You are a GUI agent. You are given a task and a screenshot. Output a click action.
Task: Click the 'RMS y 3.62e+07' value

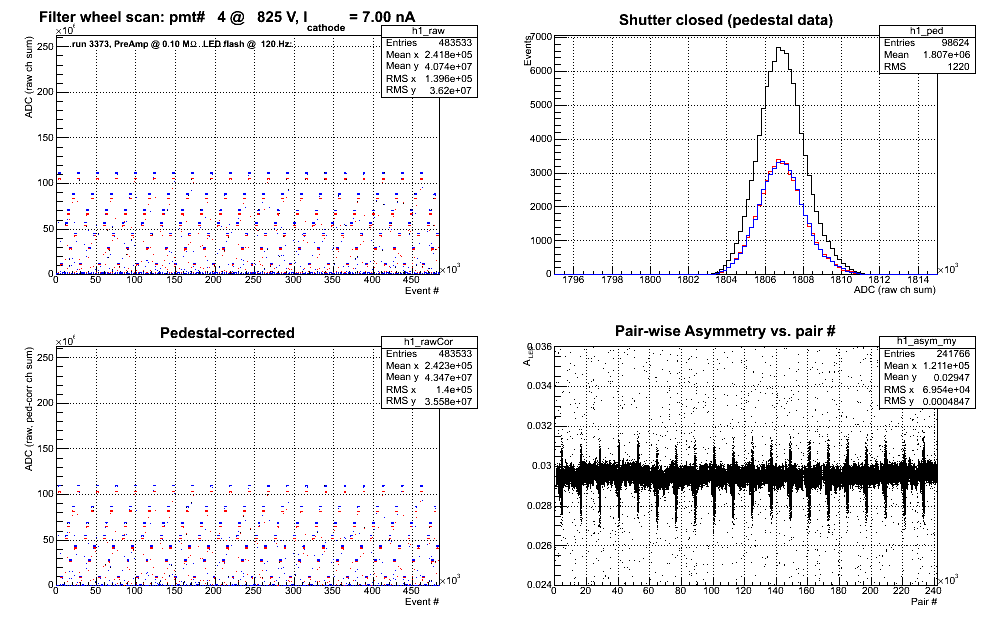pyautogui.click(x=429, y=90)
